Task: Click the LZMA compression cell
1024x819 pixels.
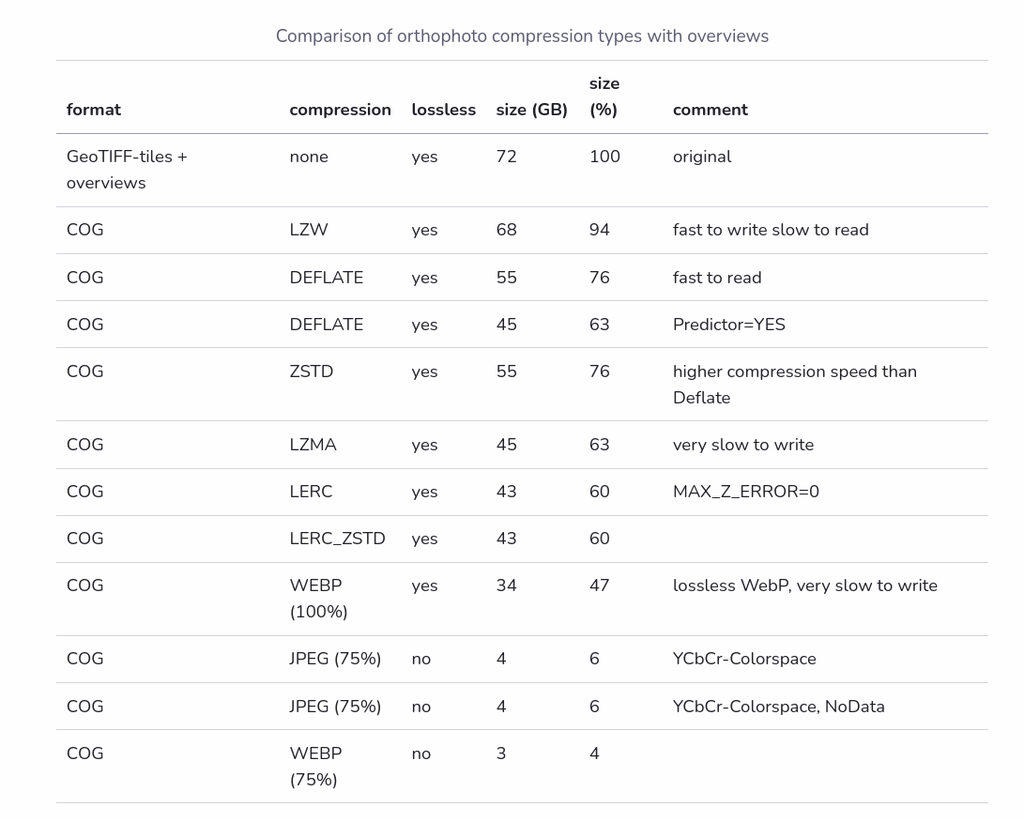Action: (313, 445)
